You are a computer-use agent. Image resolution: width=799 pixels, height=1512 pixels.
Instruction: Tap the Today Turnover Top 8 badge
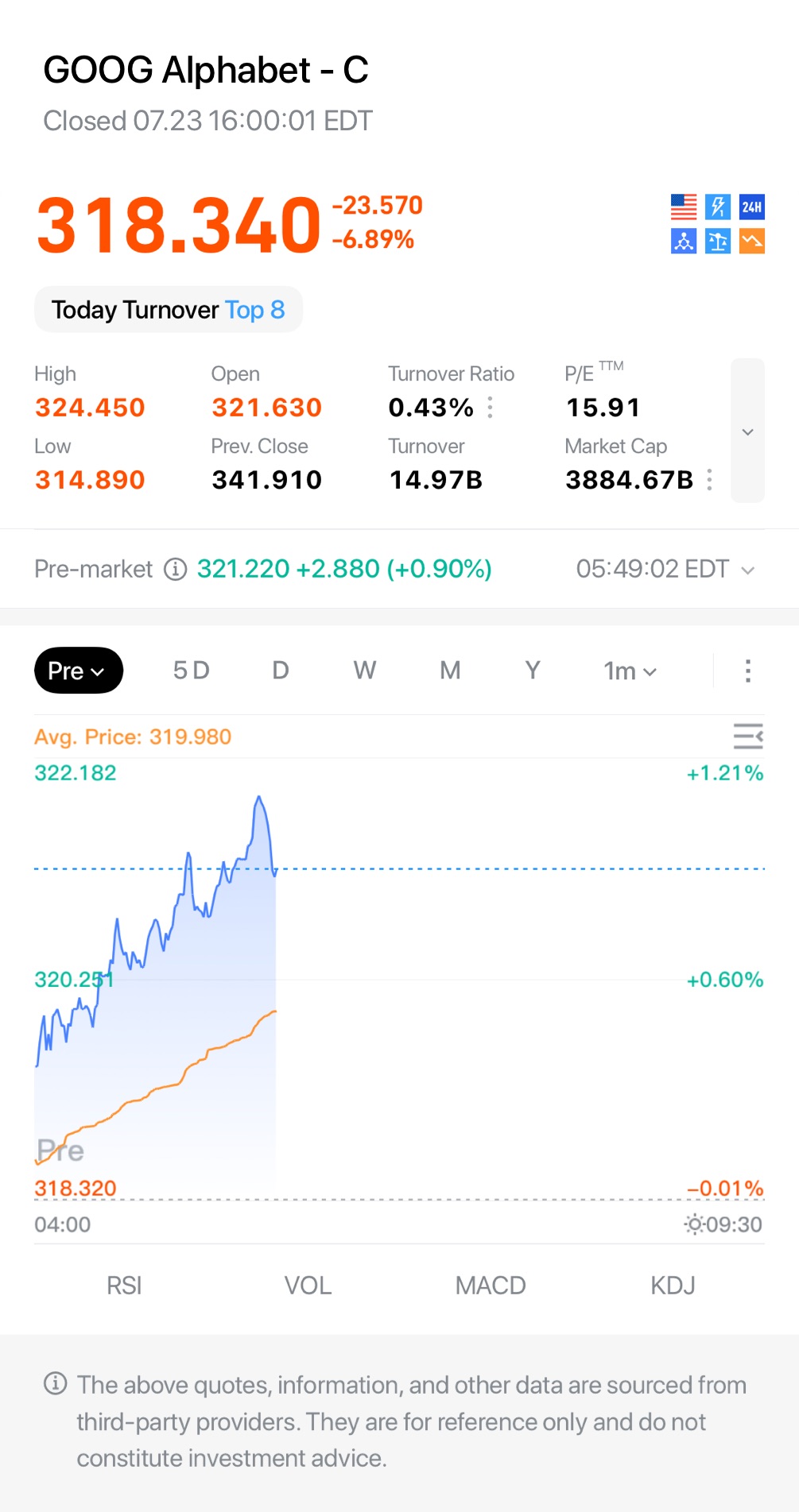(x=169, y=310)
